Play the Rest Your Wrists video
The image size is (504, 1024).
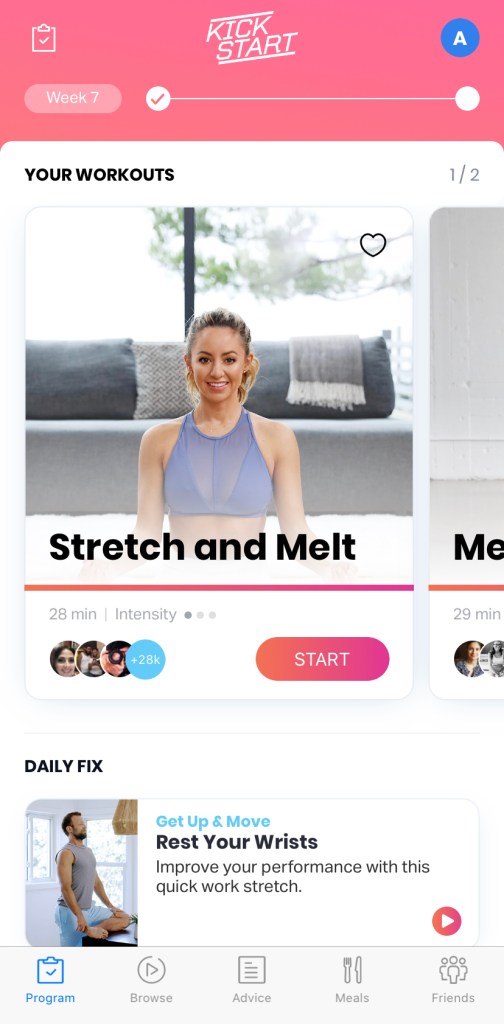(x=447, y=921)
